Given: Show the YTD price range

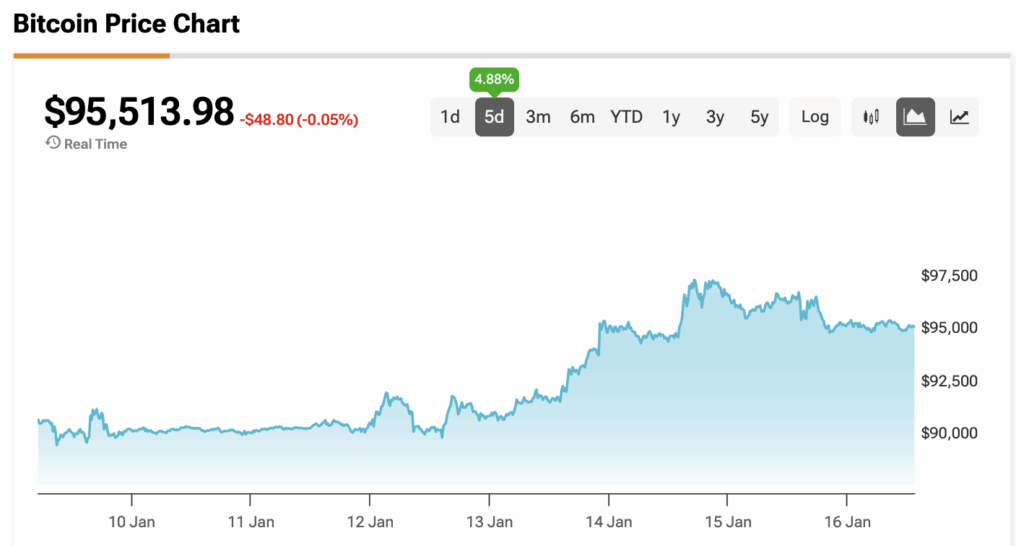Looking at the screenshot, I should (626, 117).
